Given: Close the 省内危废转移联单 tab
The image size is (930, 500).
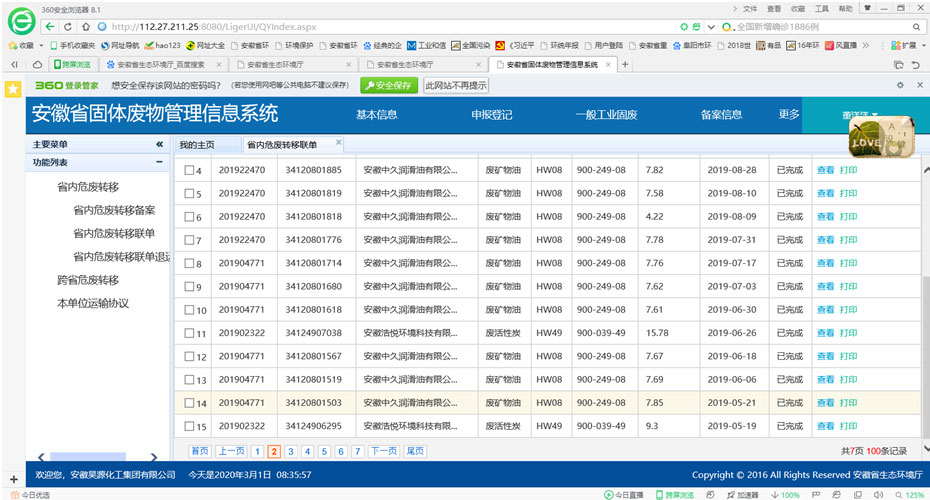Looking at the screenshot, I should pyautogui.click(x=339, y=142).
